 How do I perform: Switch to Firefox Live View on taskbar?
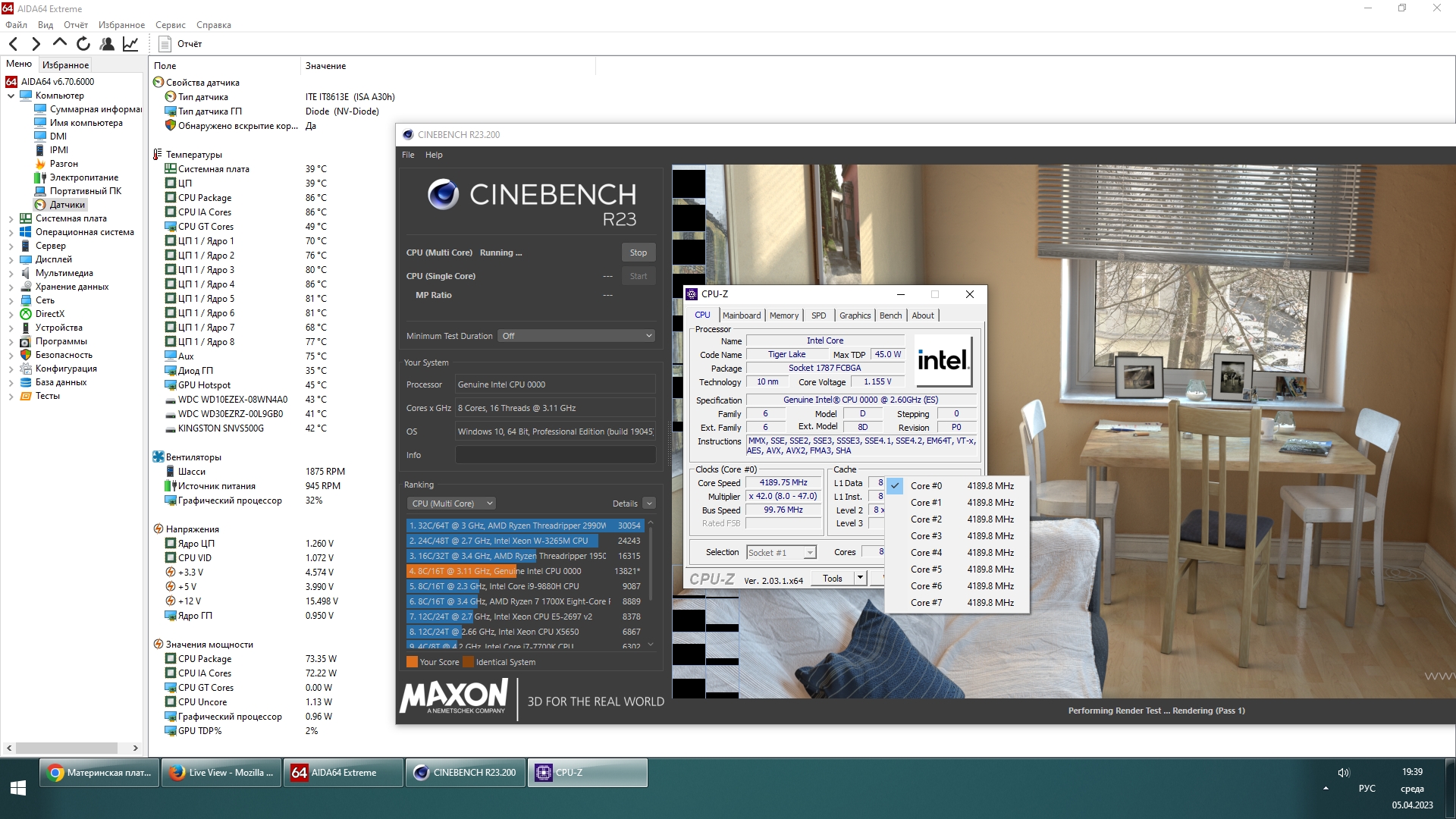[x=221, y=773]
